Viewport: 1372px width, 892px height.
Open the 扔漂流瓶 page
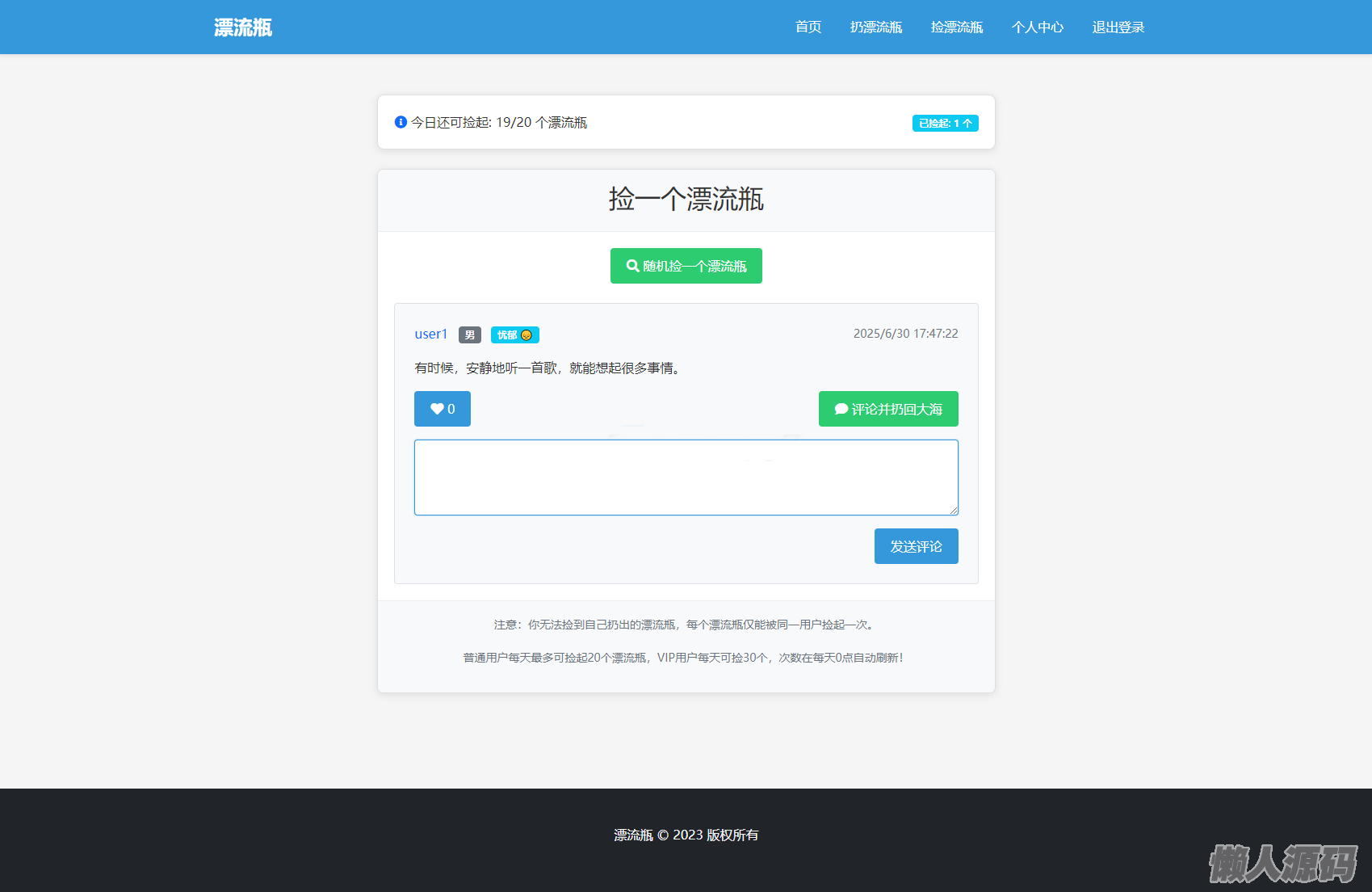[x=875, y=27]
